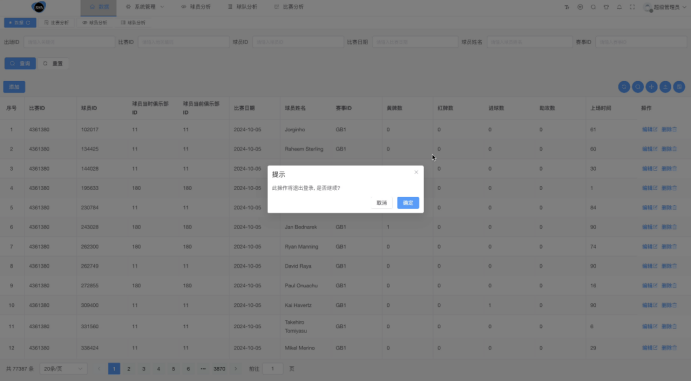The width and height of the screenshot is (692, 382).
Task: Open the 20条/页 page size dropdown
Action: point(63,369)
